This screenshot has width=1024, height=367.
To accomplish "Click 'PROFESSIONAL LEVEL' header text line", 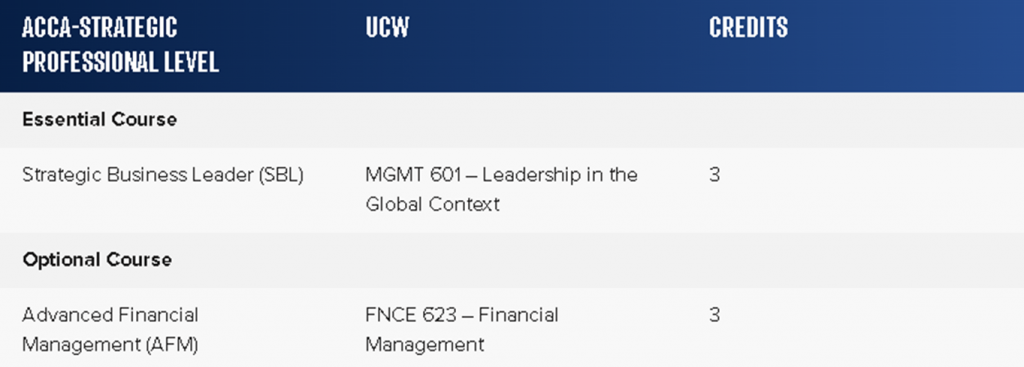I will (120, 63).
